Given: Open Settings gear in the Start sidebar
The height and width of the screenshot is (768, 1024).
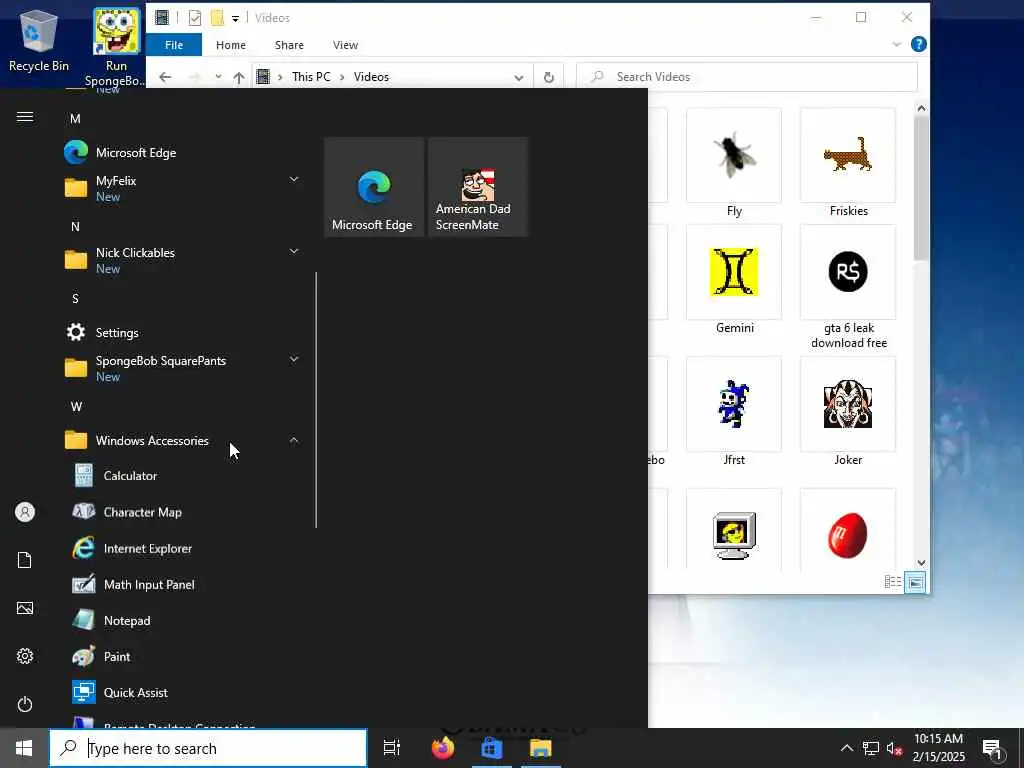Looking at the screenshot, I should [x=25, y=656].
